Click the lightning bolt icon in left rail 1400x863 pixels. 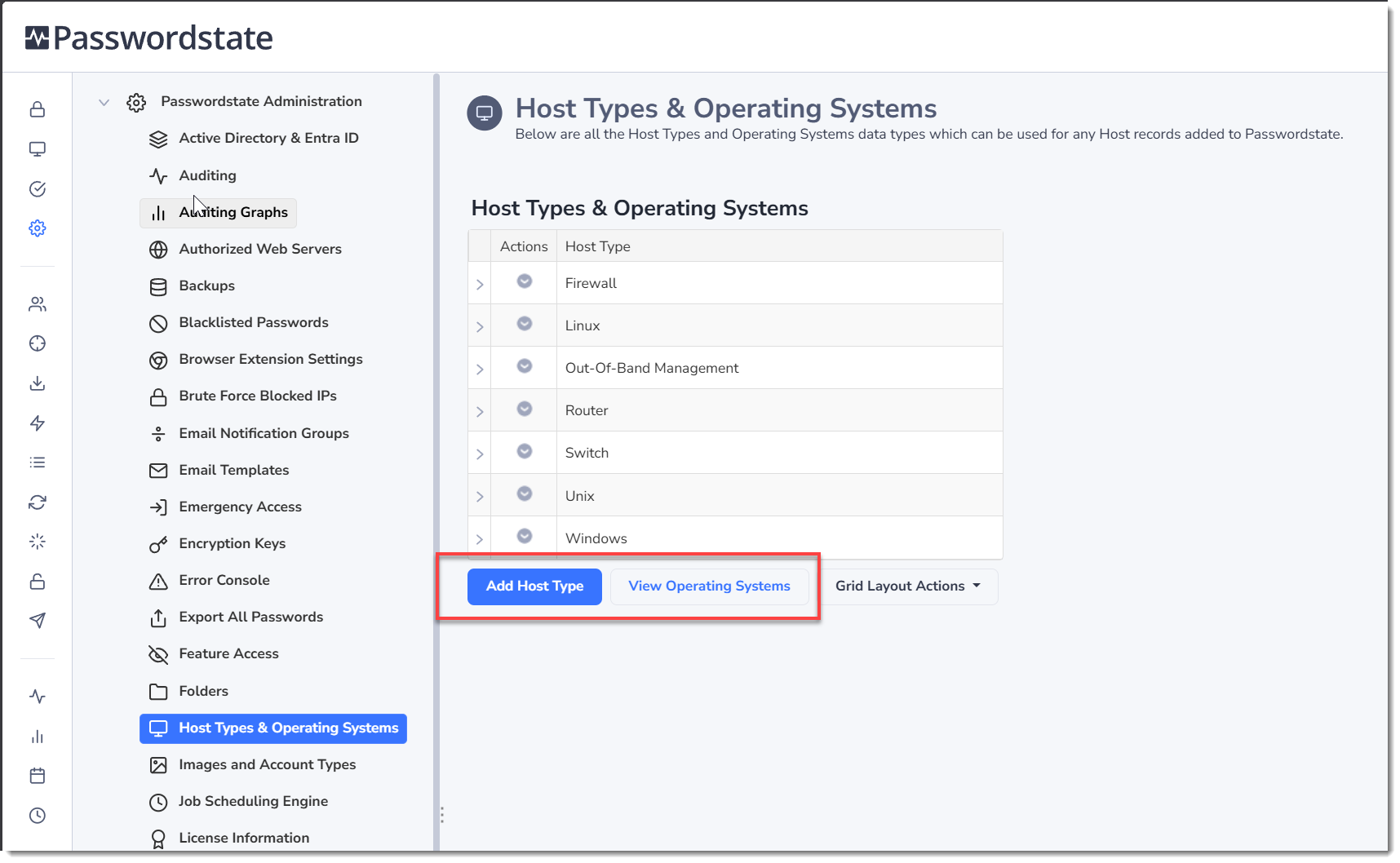coord(38,423)
